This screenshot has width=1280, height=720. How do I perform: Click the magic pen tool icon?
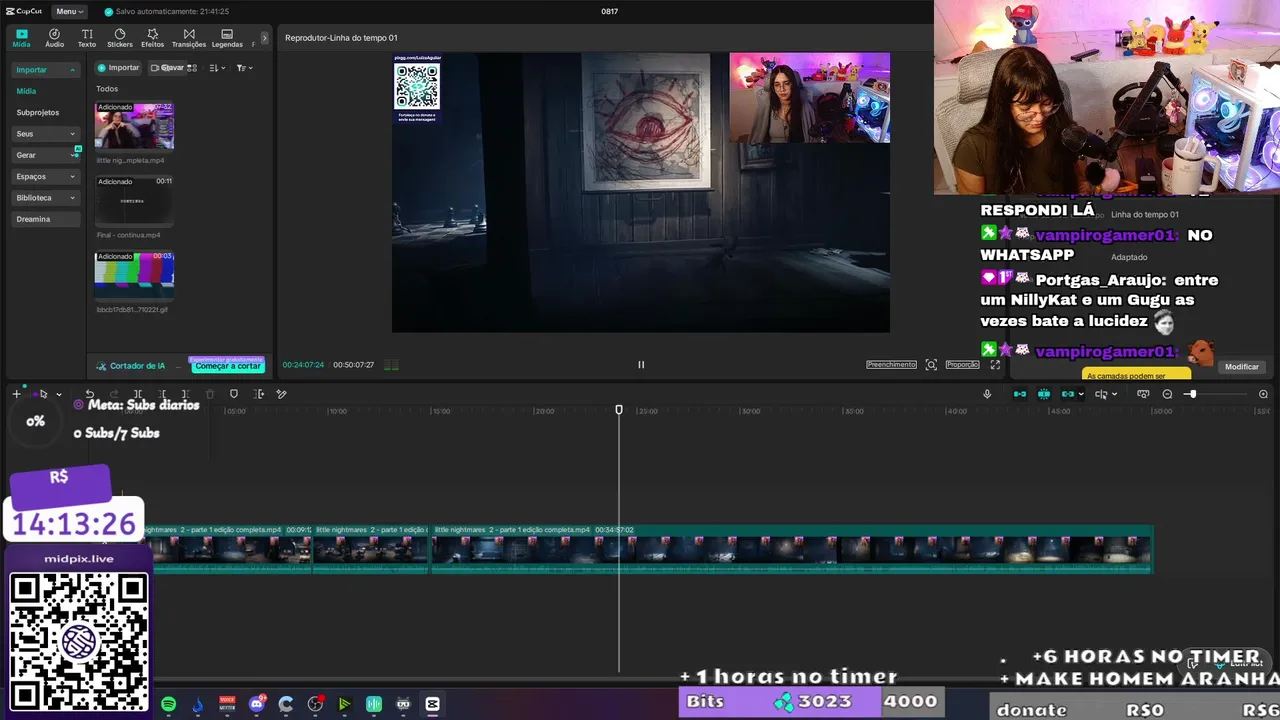pos(281,394)
